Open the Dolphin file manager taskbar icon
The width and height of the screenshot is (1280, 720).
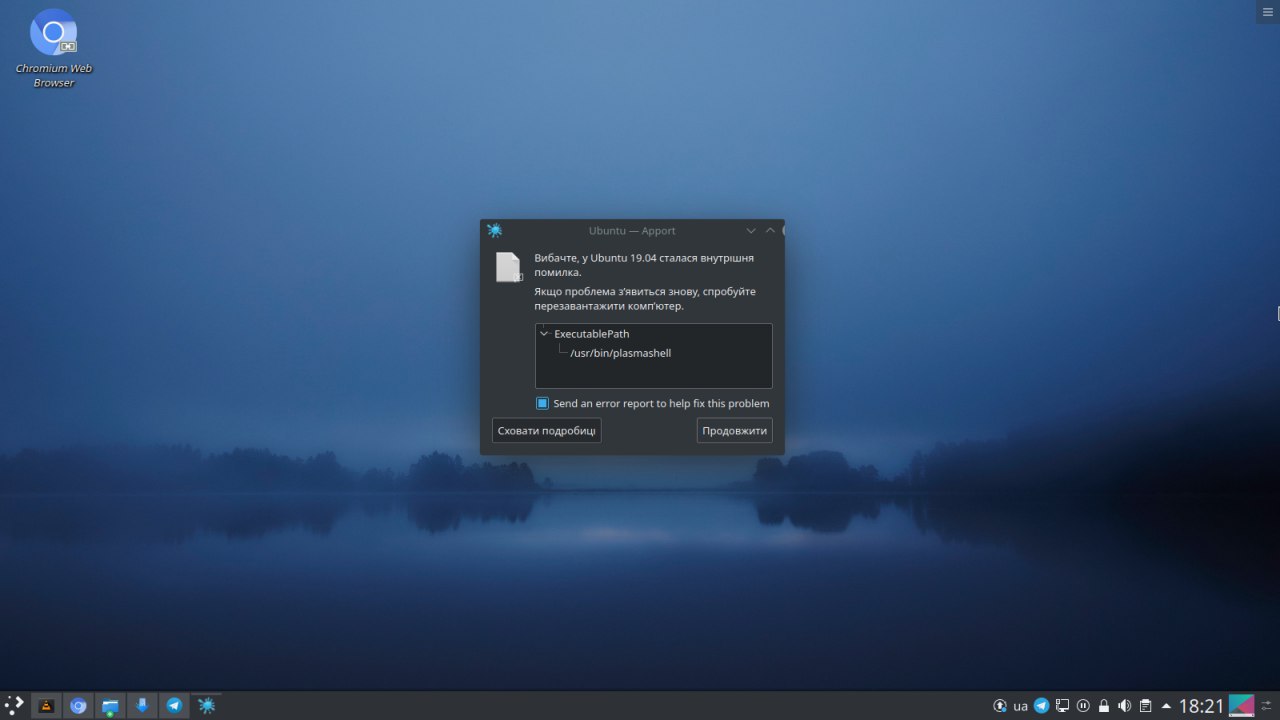point(110,706)
